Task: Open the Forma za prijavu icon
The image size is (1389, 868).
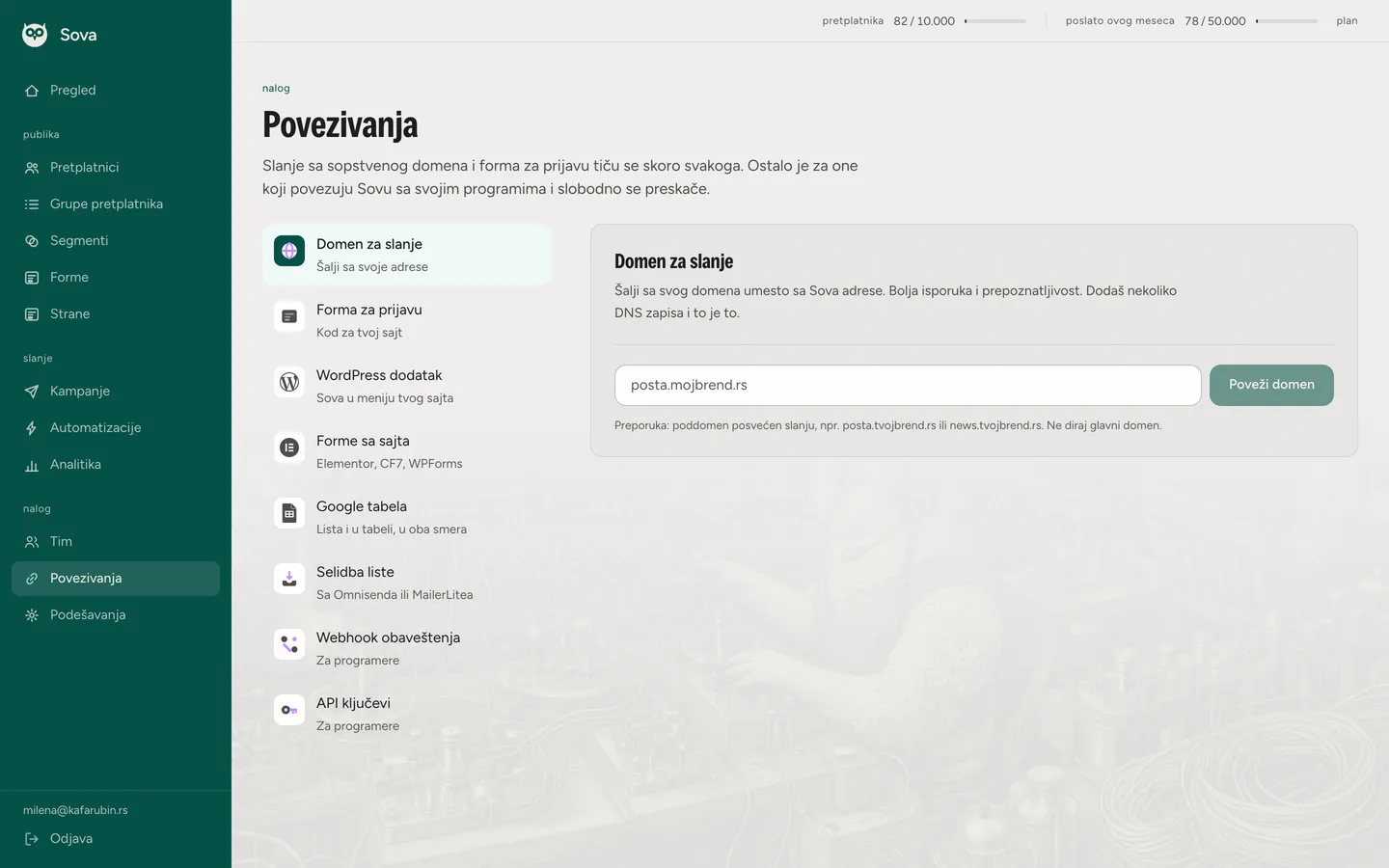Action: pos(289,316)
